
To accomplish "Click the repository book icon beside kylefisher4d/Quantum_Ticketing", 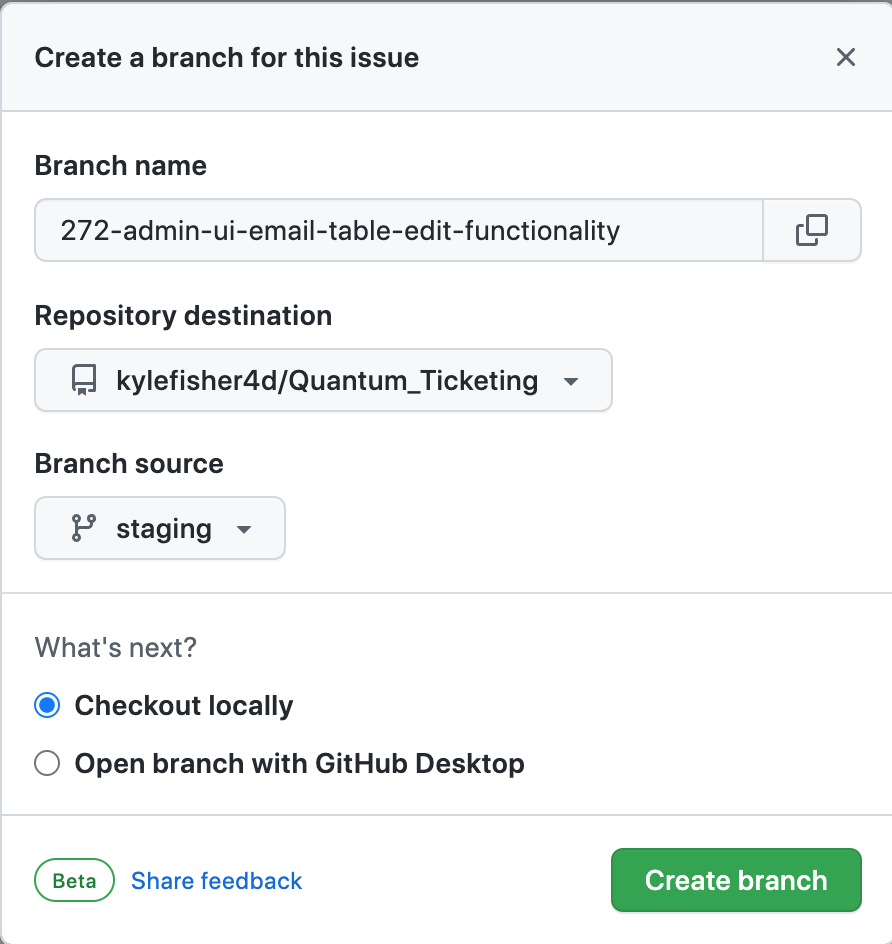I will click(83, 380).
